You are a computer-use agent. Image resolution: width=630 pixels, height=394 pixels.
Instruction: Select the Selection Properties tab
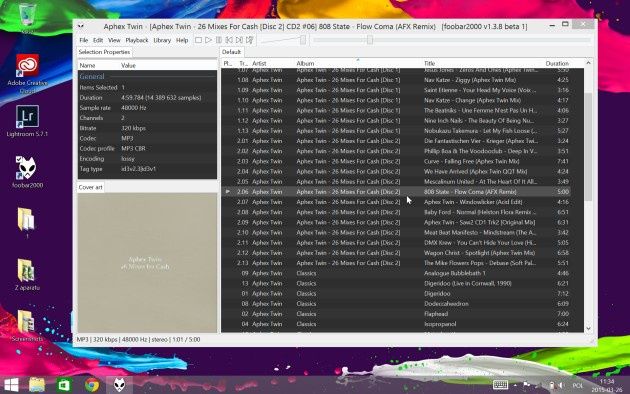pyautogui.click(x=104, y=52)
